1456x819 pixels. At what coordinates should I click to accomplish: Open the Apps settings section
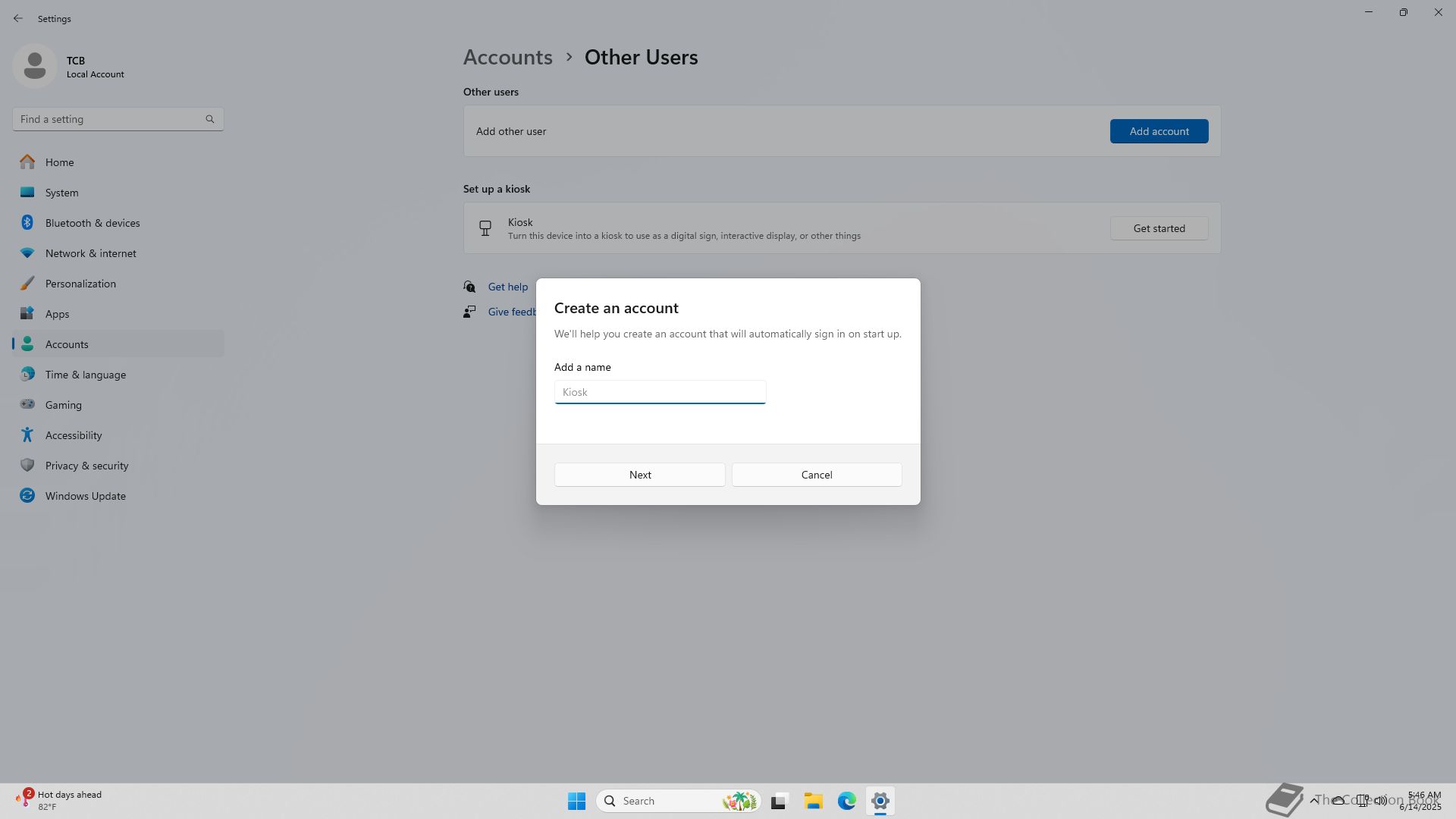coord(57,314)
